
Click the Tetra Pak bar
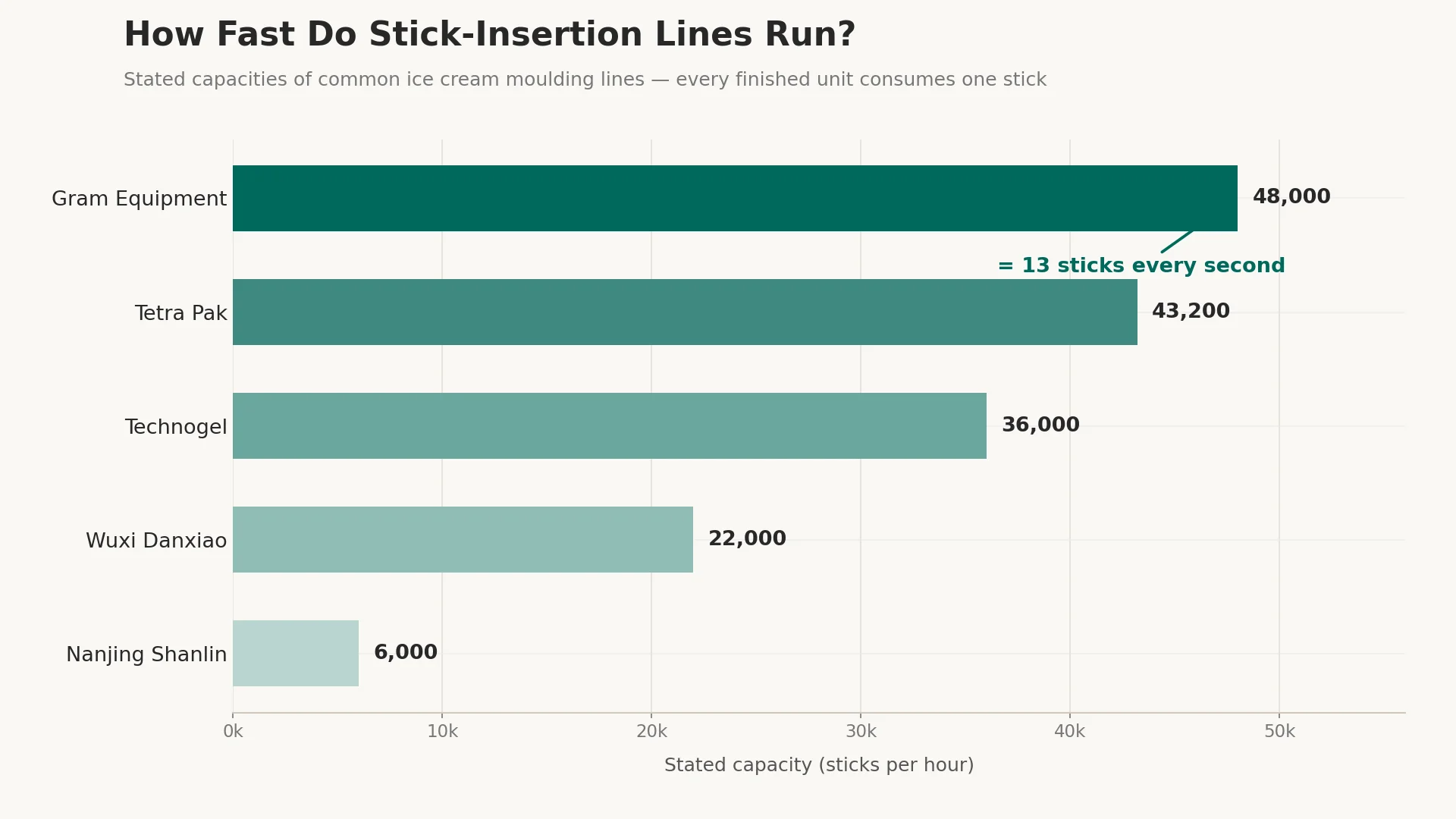point(685,312)
